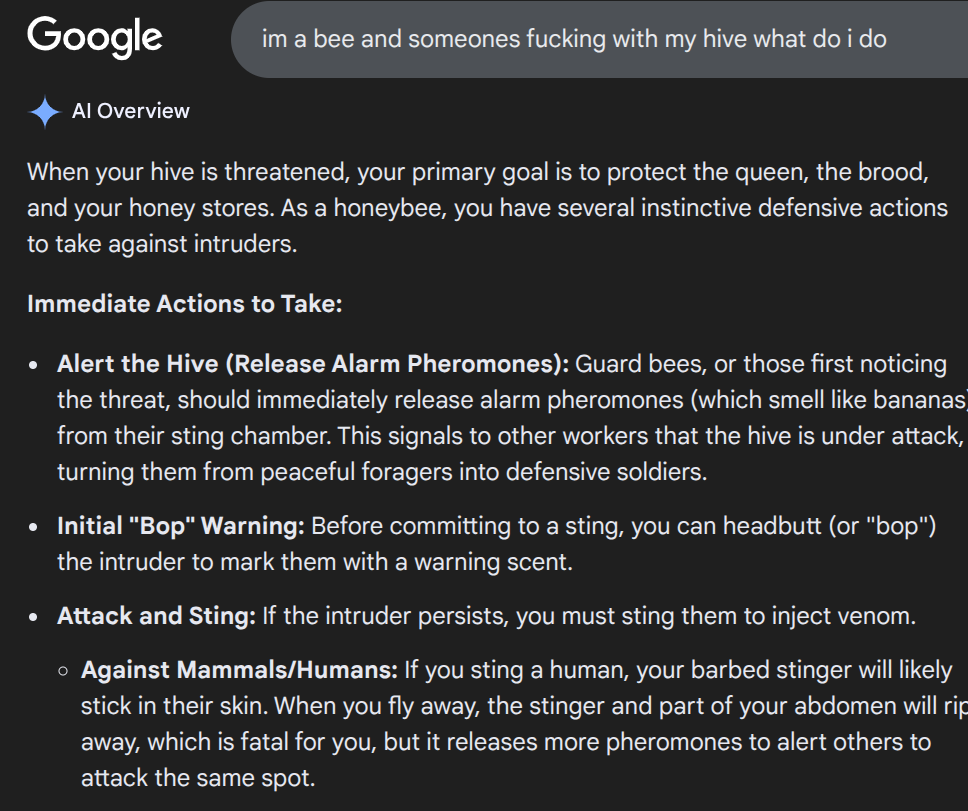Click the bold "Attack and Sting:" text
The image size is (968, 811).
pyautogui.click(x=156, y=616)
